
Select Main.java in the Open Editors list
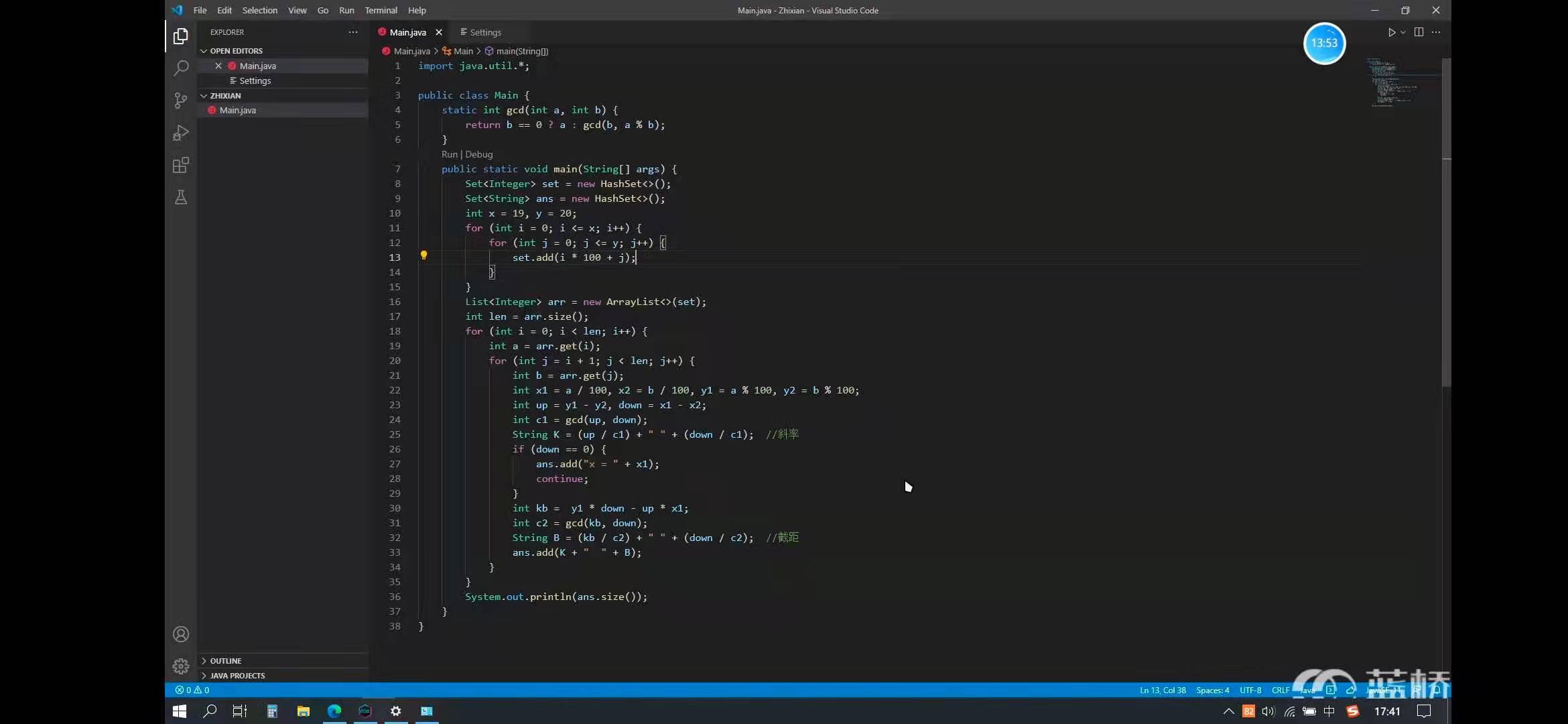point(283,66)
